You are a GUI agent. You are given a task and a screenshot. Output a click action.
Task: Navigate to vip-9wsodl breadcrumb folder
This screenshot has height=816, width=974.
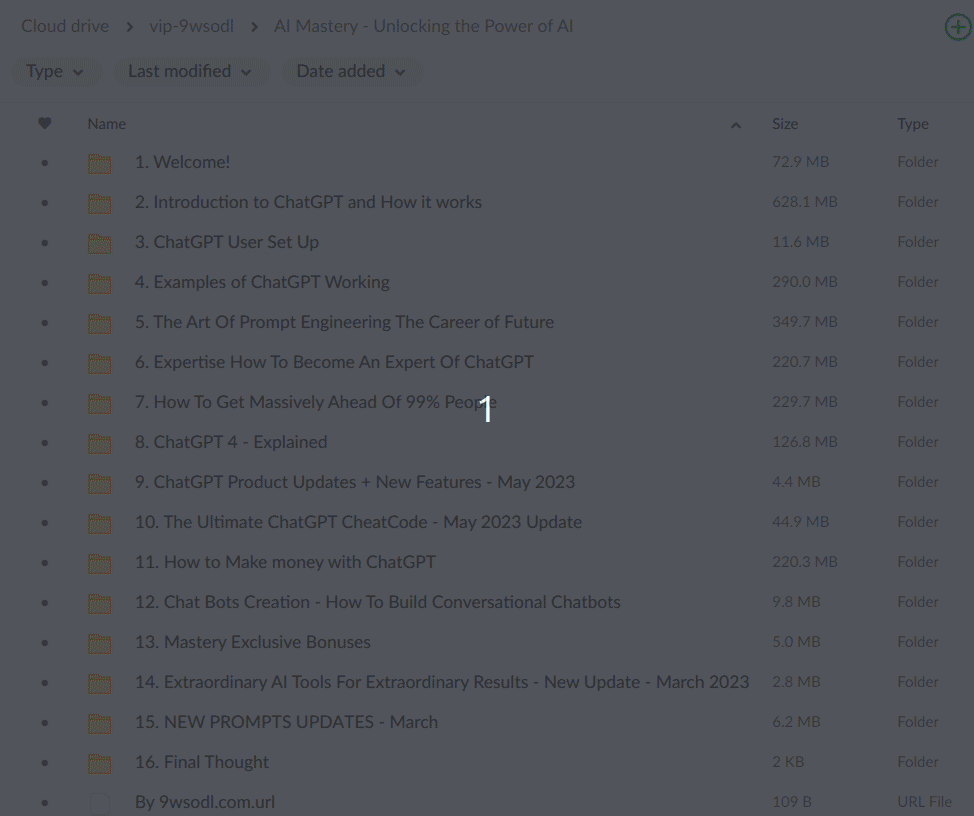[191, 26]
